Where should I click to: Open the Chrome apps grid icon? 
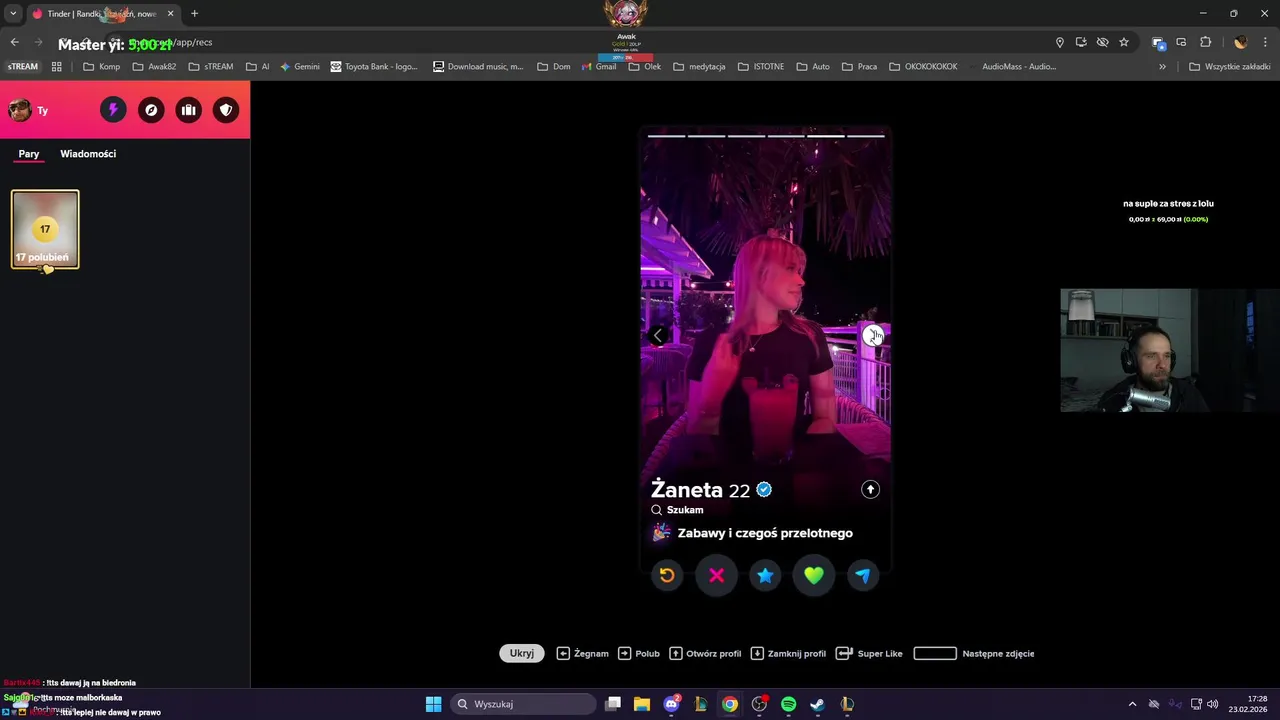[x=56, y=67]
